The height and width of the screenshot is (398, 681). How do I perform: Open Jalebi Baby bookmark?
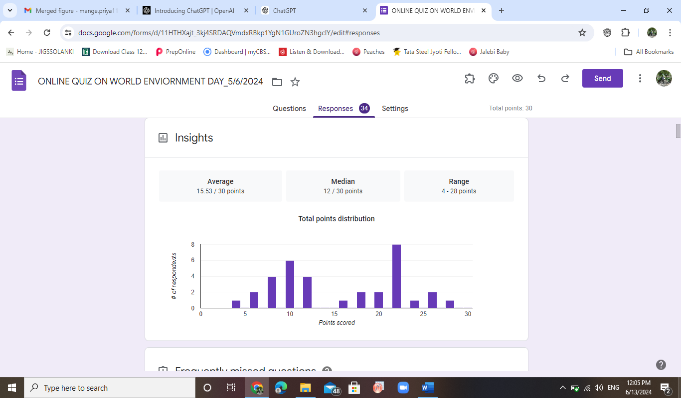point(489,52)
